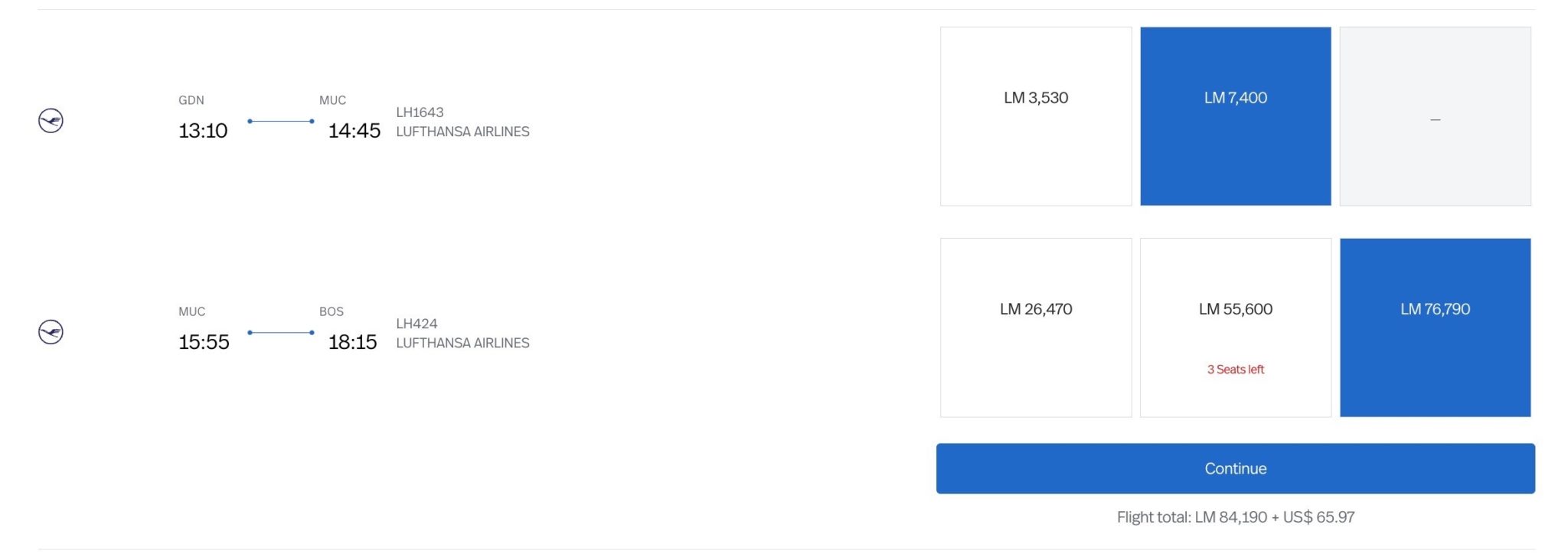Screen dimensions: 1568x557
Task: Click the BOS airport code
Action: click(x=332, y=311)
